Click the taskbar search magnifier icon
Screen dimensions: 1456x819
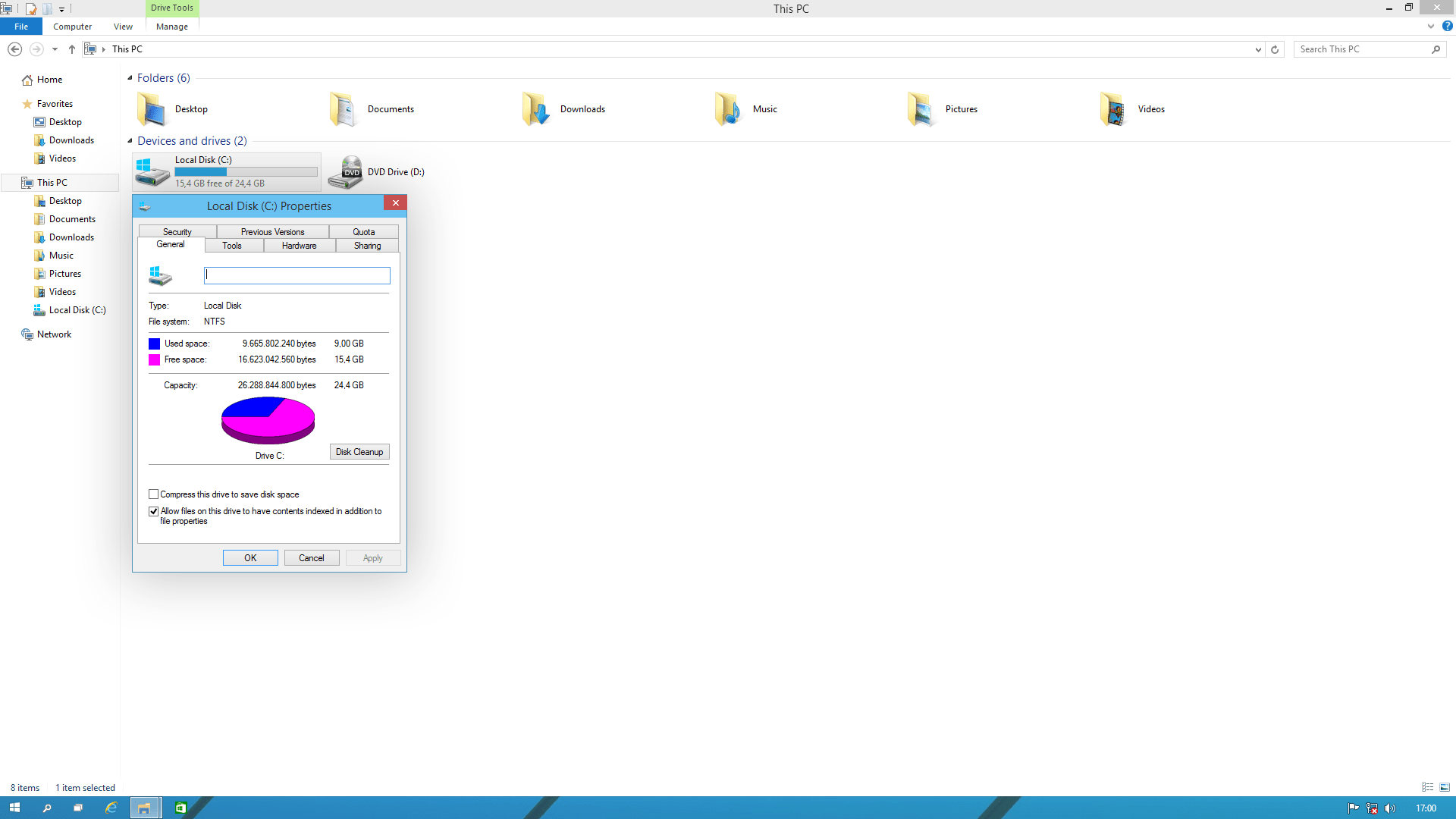47,808
